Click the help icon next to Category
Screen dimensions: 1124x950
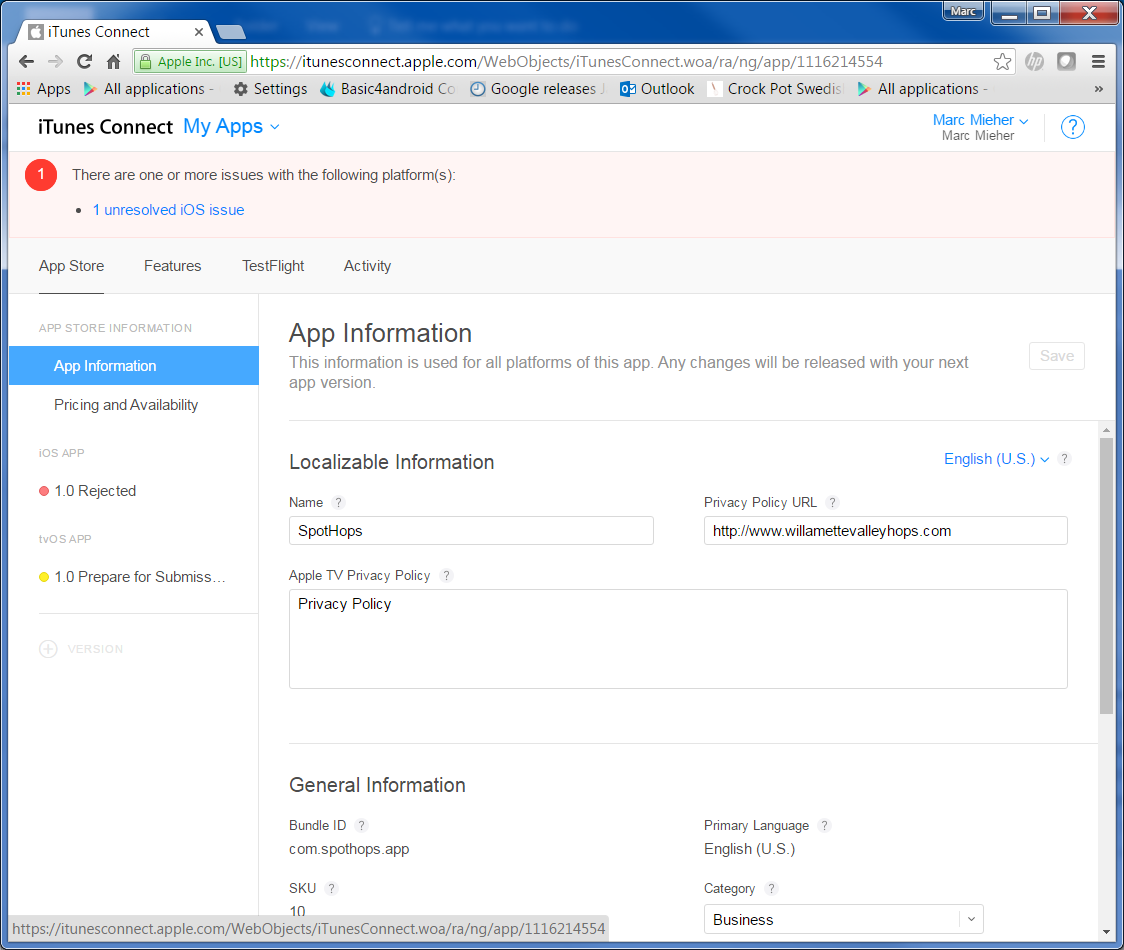(771, 889)
